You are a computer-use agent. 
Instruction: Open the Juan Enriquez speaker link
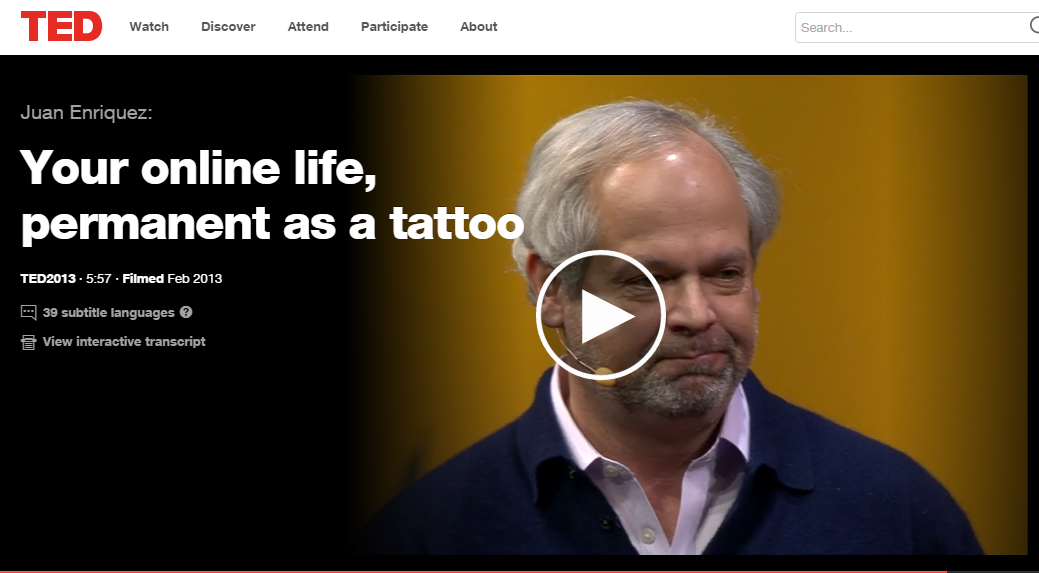coord(86,112)
